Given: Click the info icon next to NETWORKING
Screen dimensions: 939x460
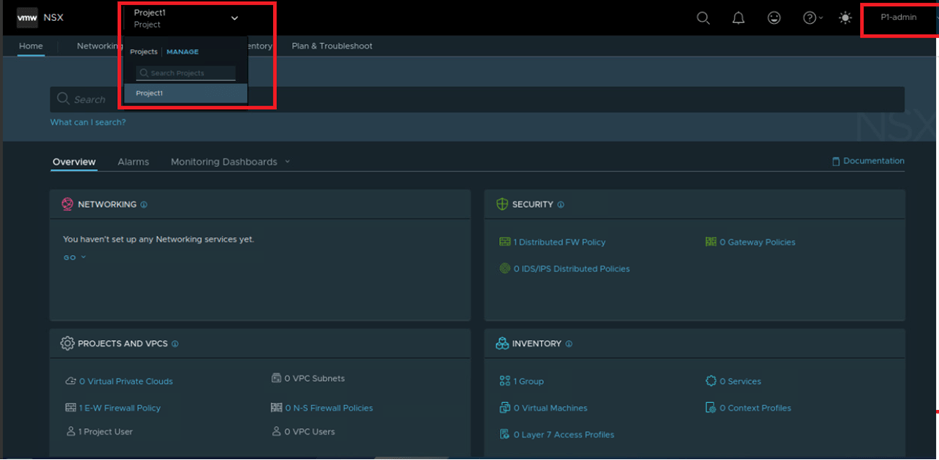Looking at the screenshot, I should [144, 205].
